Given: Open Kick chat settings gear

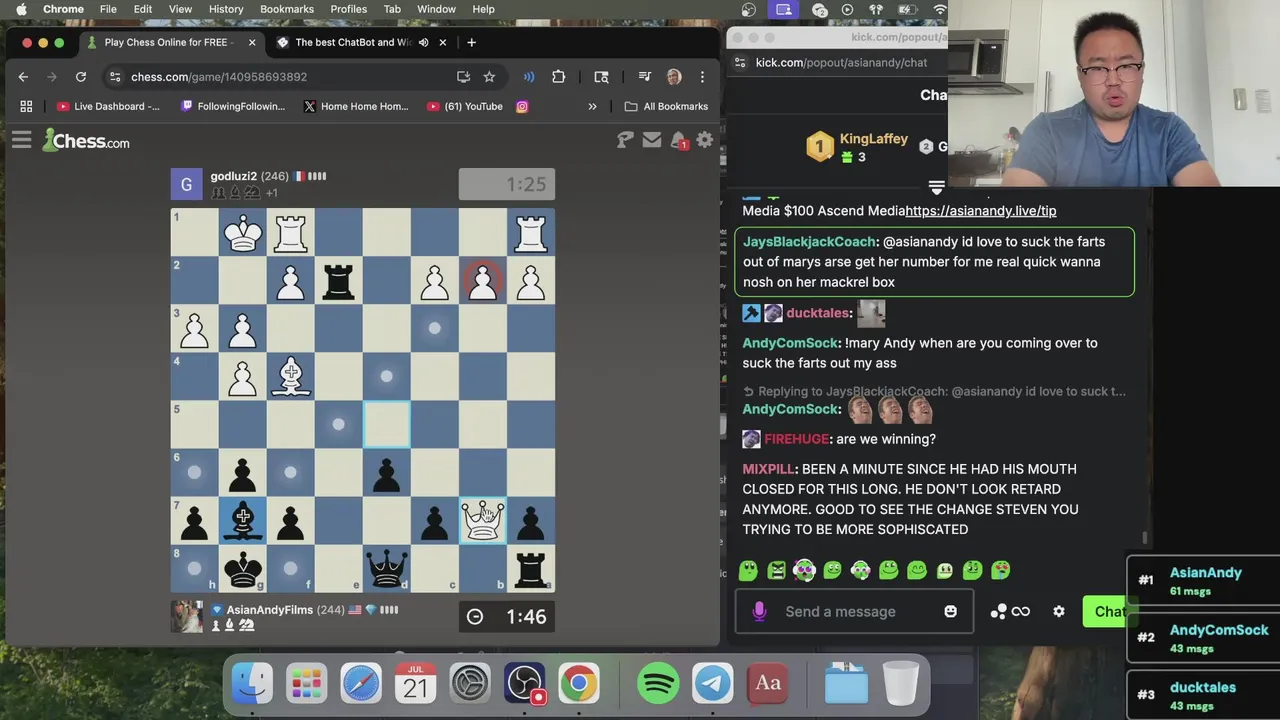Looking at the screenshot, I should pos(1059,611).
